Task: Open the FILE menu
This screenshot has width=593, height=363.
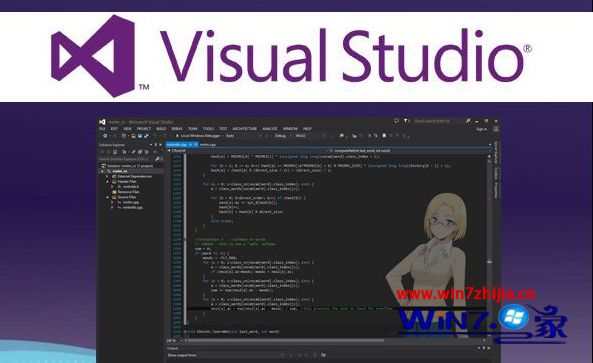Action: [102, 129]
